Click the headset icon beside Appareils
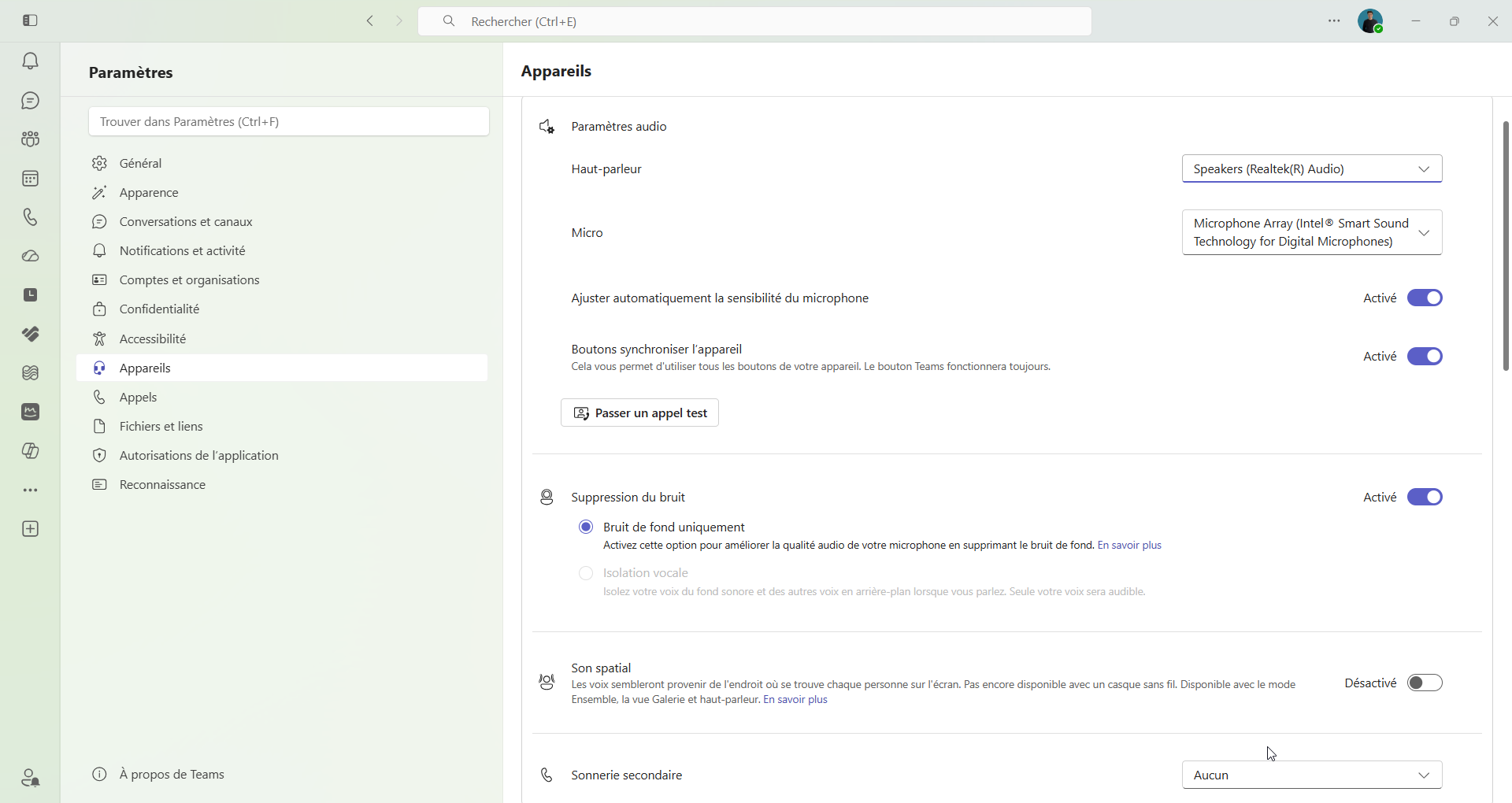Viewport: 1512px width, 803px height. 99,368
